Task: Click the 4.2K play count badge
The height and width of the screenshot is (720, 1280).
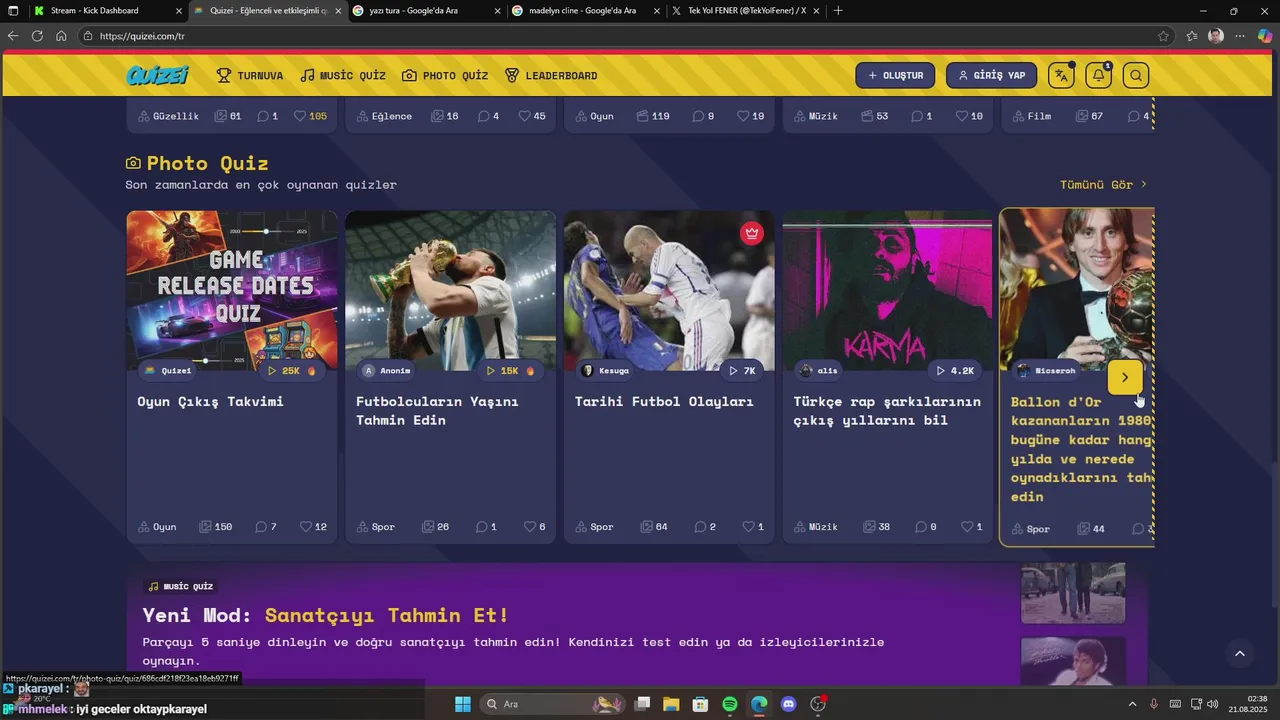Action: [x=955, y=371]
